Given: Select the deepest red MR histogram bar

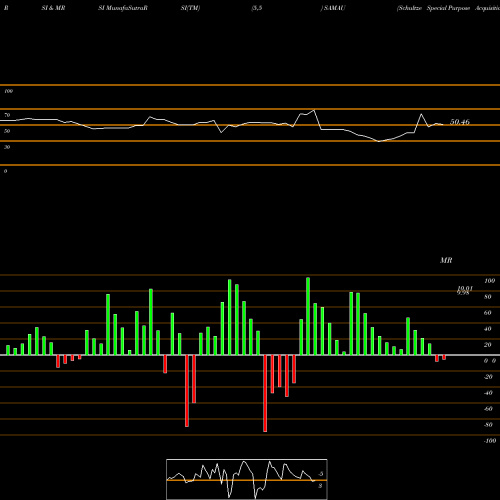Looking at the screenshot, I should coord(265,393).
